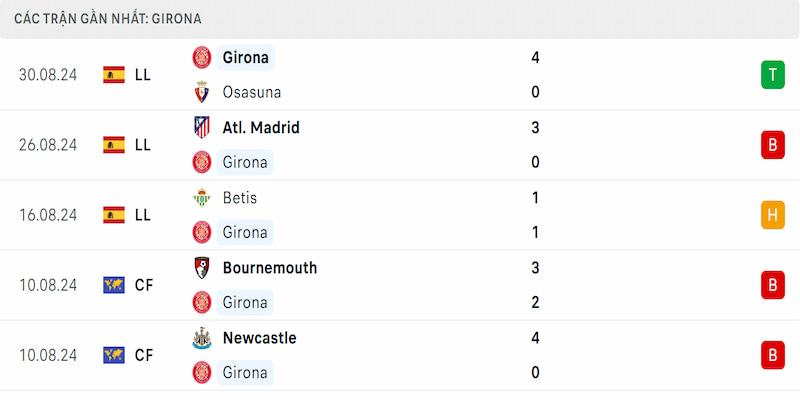Click red B badge for Atl. Madrid match
The image size is (800, 400).
click(x=773, y=145)
